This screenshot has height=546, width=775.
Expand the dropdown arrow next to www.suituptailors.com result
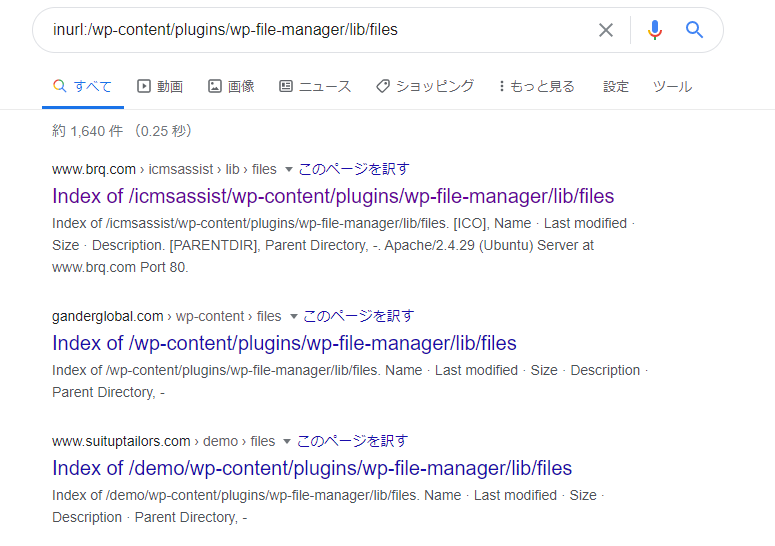[x=287, y=441]
